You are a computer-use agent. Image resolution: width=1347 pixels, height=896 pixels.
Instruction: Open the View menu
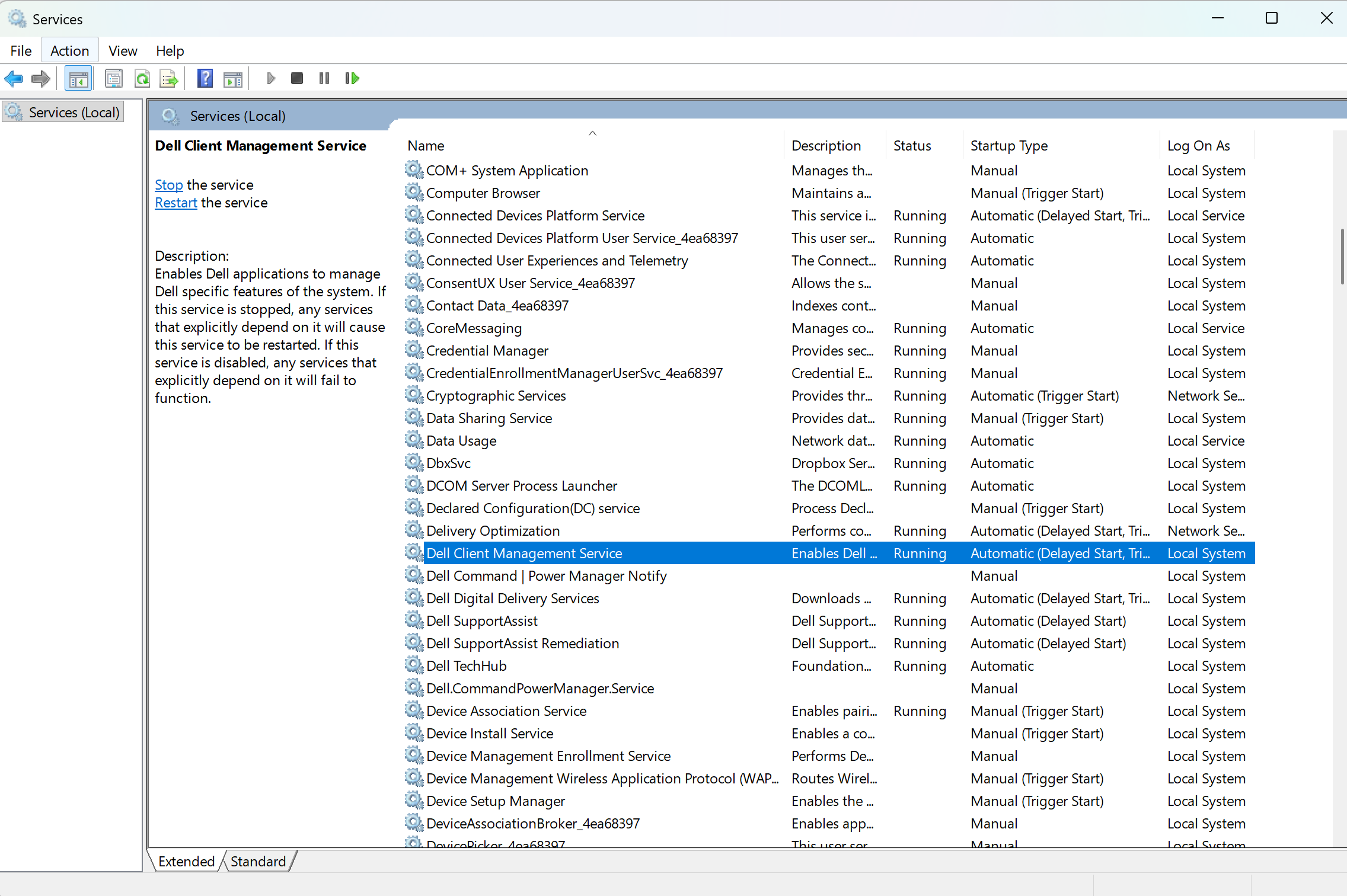pos(123,51)
